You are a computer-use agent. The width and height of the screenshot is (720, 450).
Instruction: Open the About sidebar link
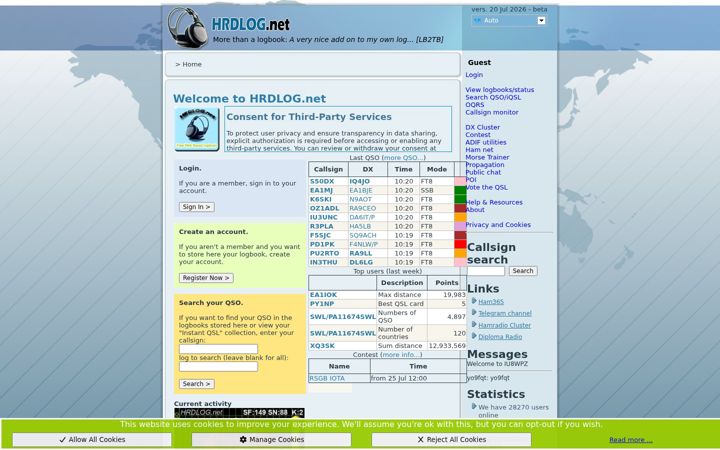[475, 209]
